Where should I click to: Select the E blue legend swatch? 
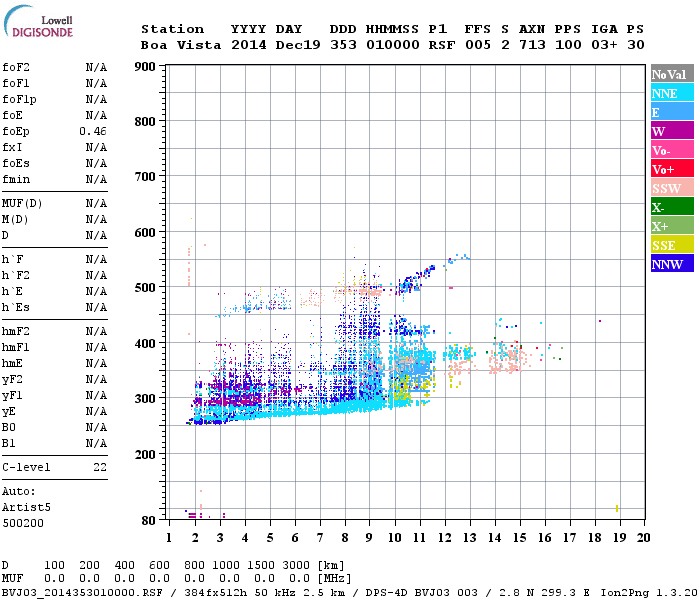[672, 112]
